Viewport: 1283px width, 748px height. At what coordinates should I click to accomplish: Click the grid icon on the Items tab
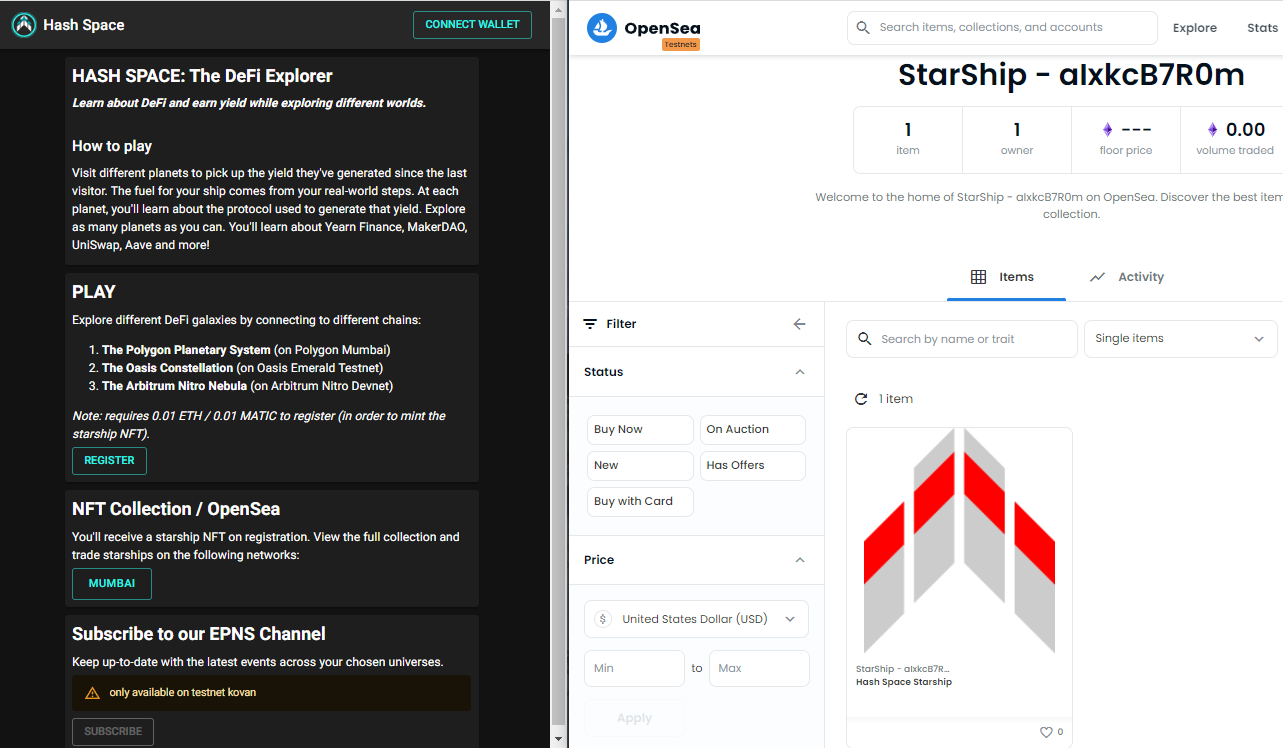tap(979, 277)
